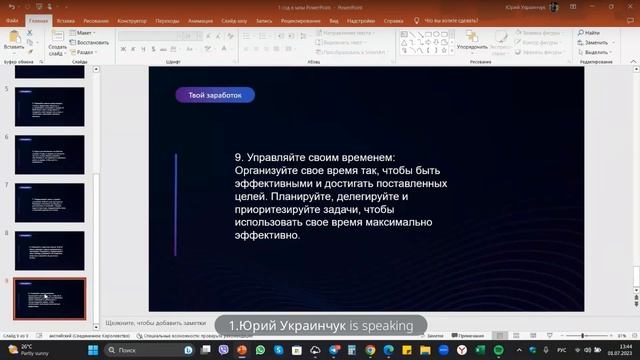Click the accessibility check status bar entry

pyautogui.click(x=194, y=336)
